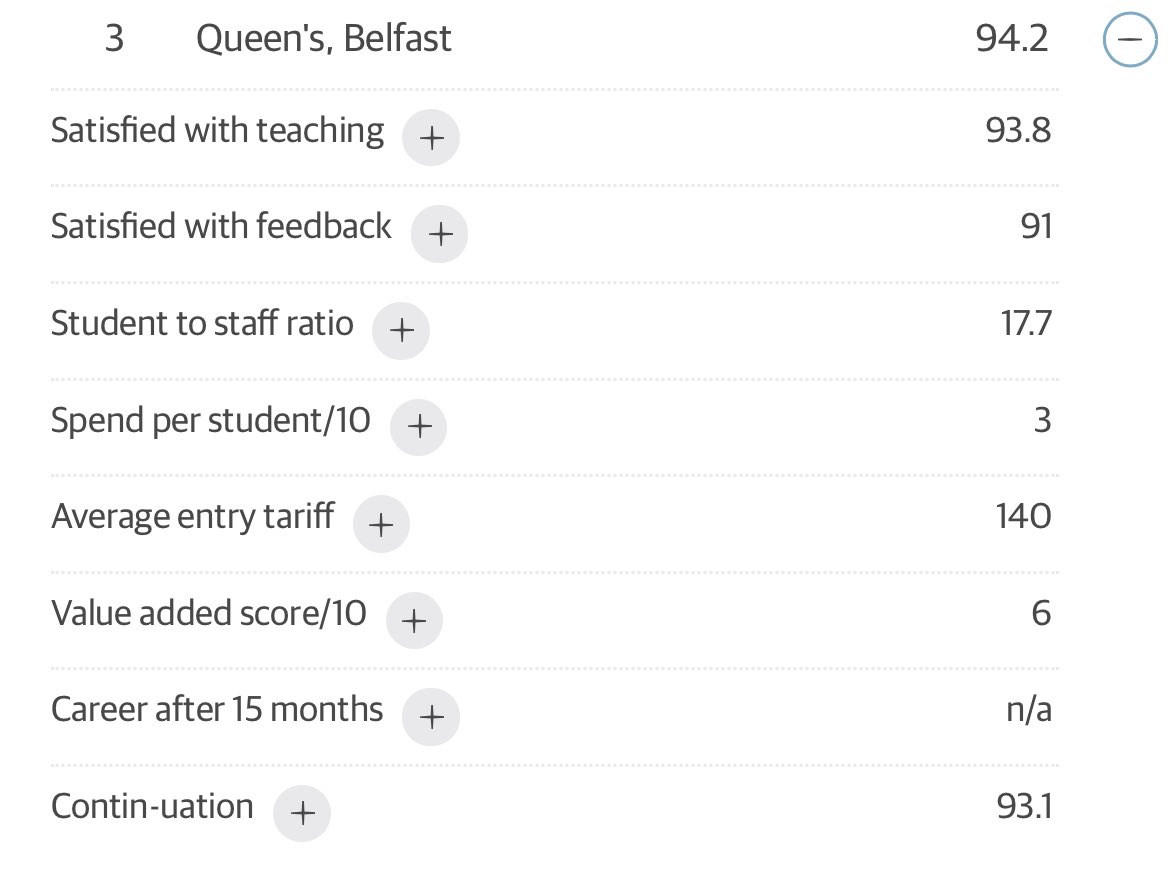The height and width of the screenshot is (882, 1170).
Task: Select the Student to staff ratio label
Action: click(x=202, y=323)
